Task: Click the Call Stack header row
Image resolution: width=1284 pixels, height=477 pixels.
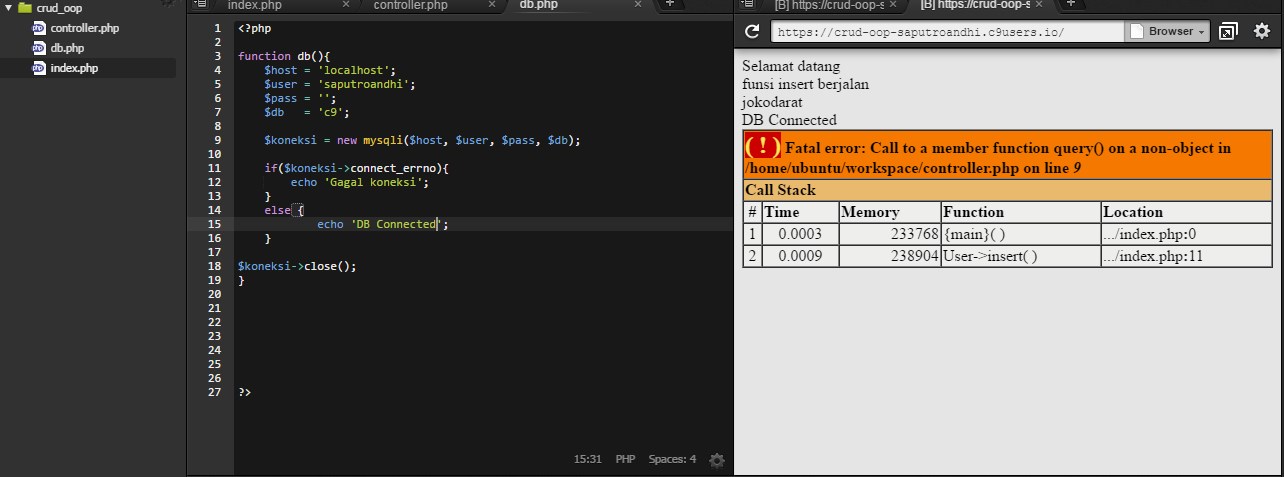Action: (x=1007, y=190)
